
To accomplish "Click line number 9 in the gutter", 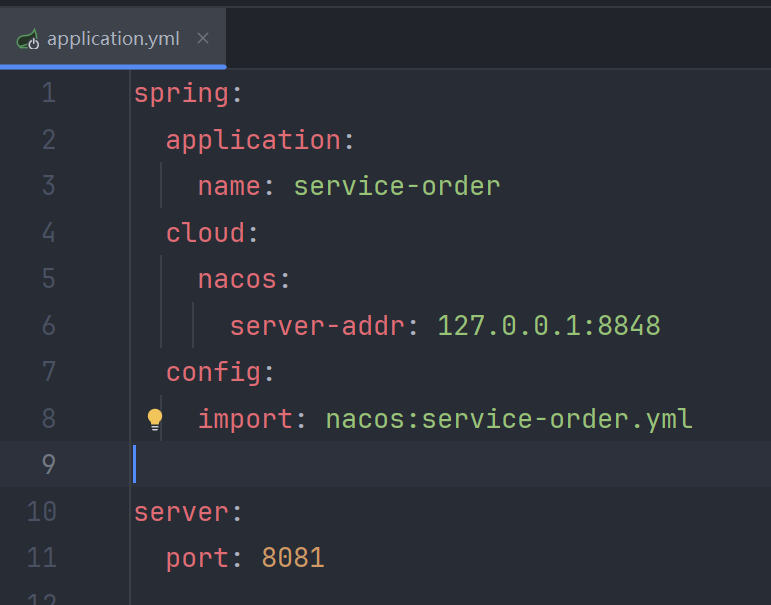I will coord(49,464).
